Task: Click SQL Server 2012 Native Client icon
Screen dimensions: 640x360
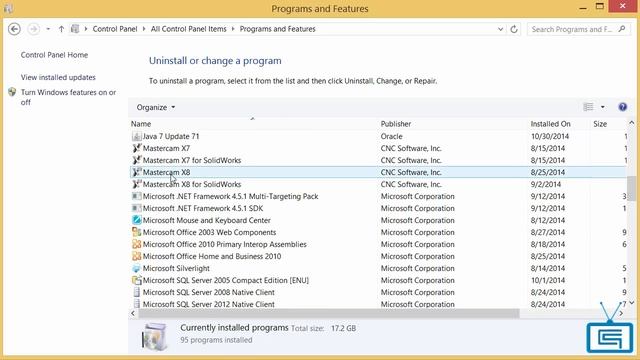Action: point(137,304)
